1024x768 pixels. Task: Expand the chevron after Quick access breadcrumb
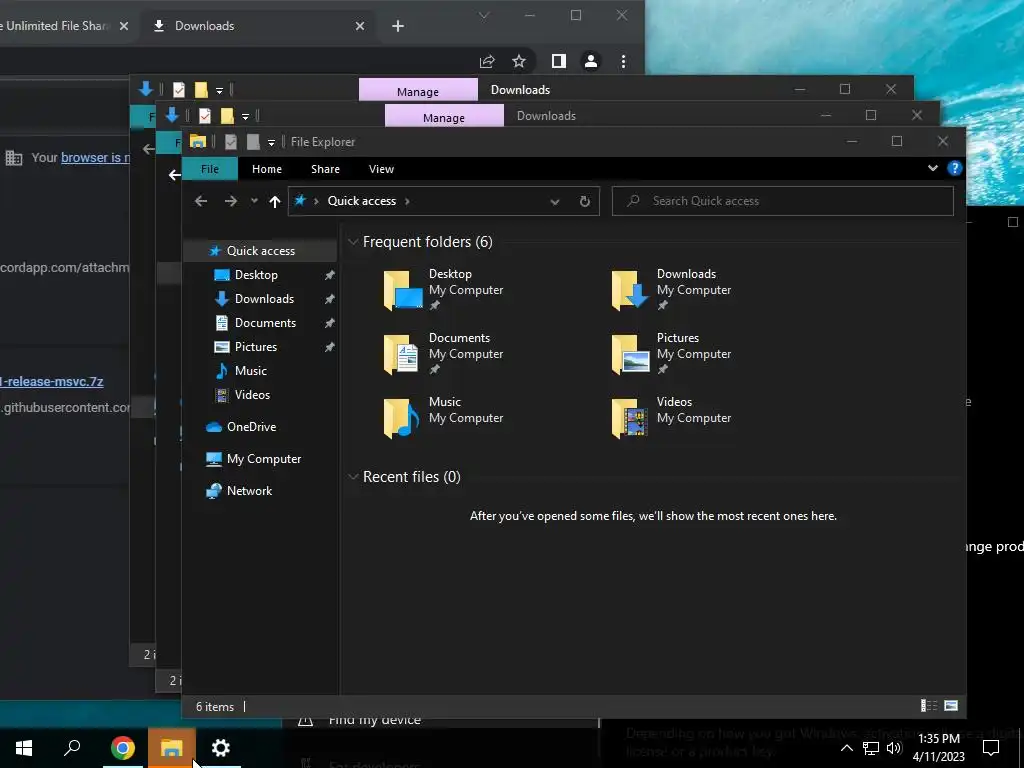[x=408, y=201]
